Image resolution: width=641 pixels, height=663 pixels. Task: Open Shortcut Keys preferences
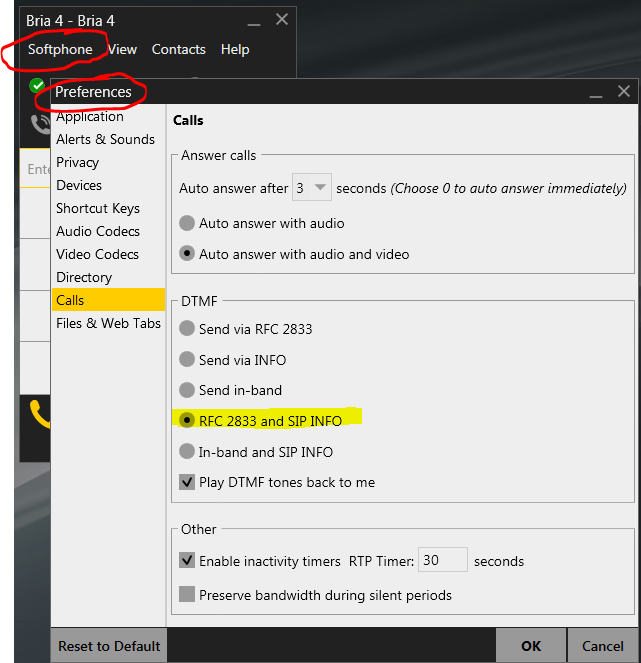[108, 208]
